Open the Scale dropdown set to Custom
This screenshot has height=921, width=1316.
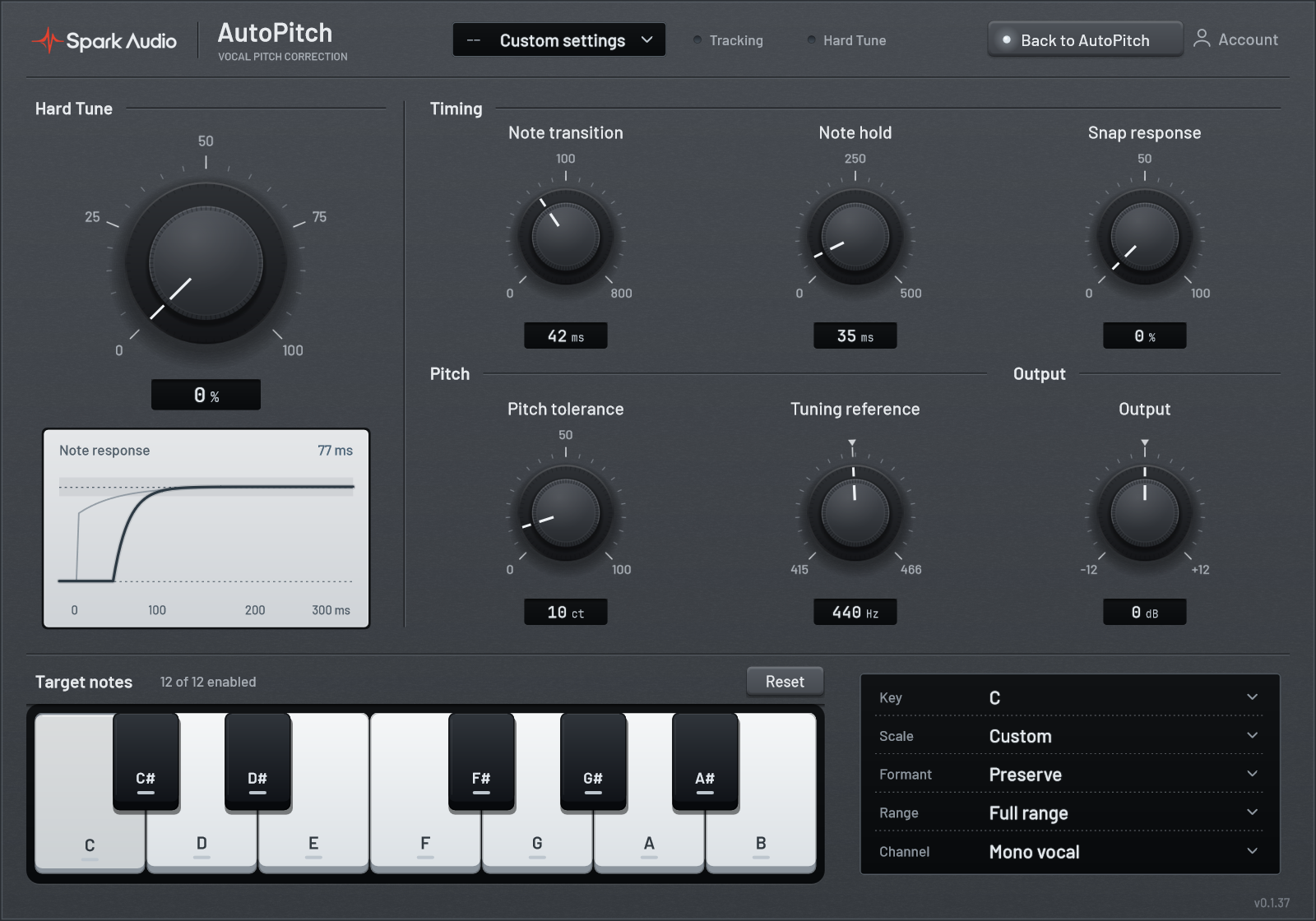pos(1069,736)
